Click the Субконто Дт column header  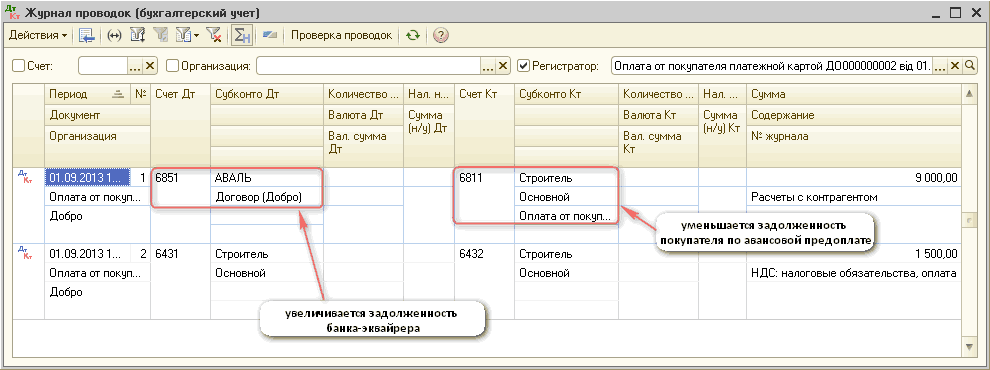[266, 94]
